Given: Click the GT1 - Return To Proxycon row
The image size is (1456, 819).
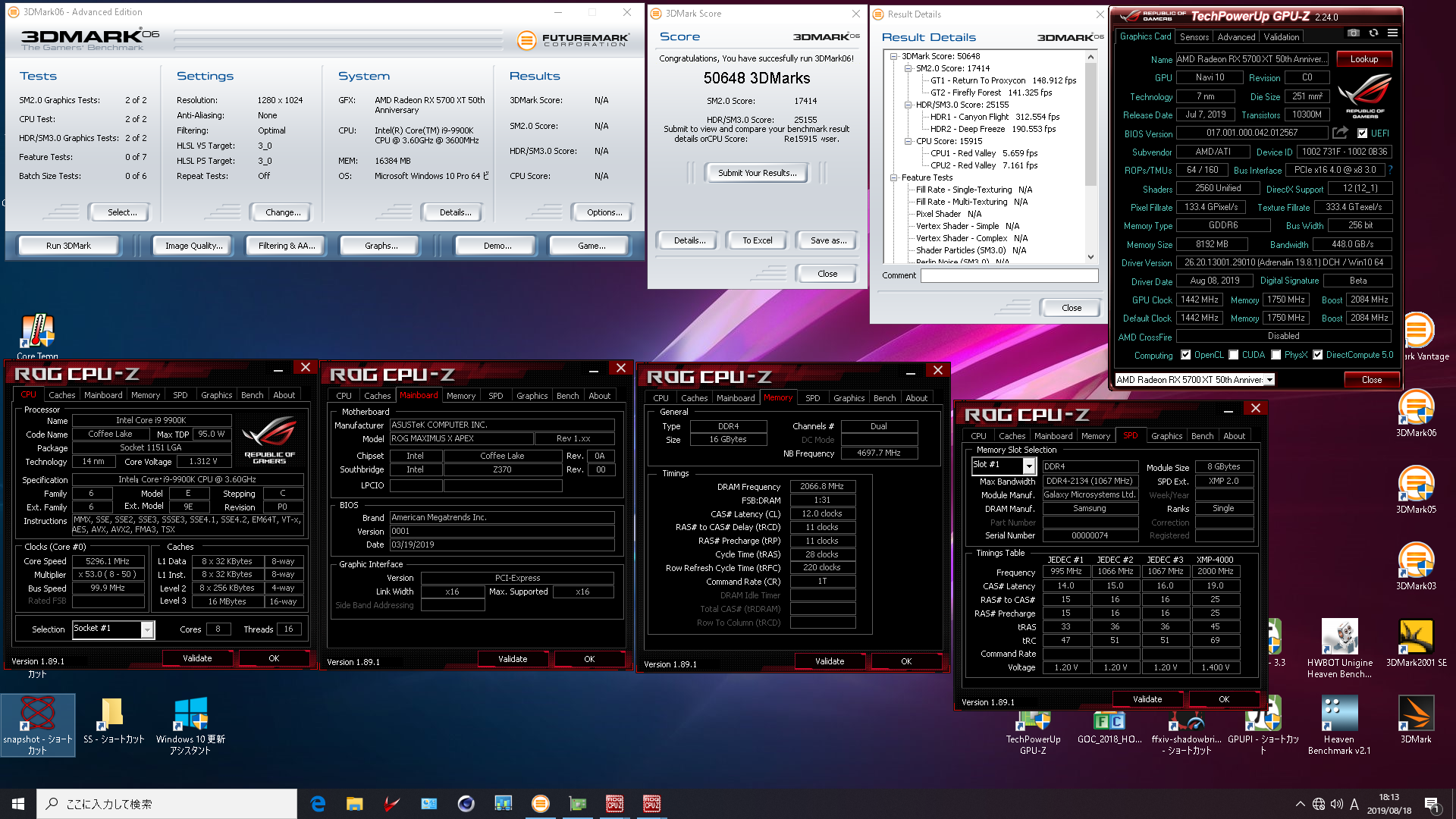Looking at the screenshot, I should point(1003,80).
